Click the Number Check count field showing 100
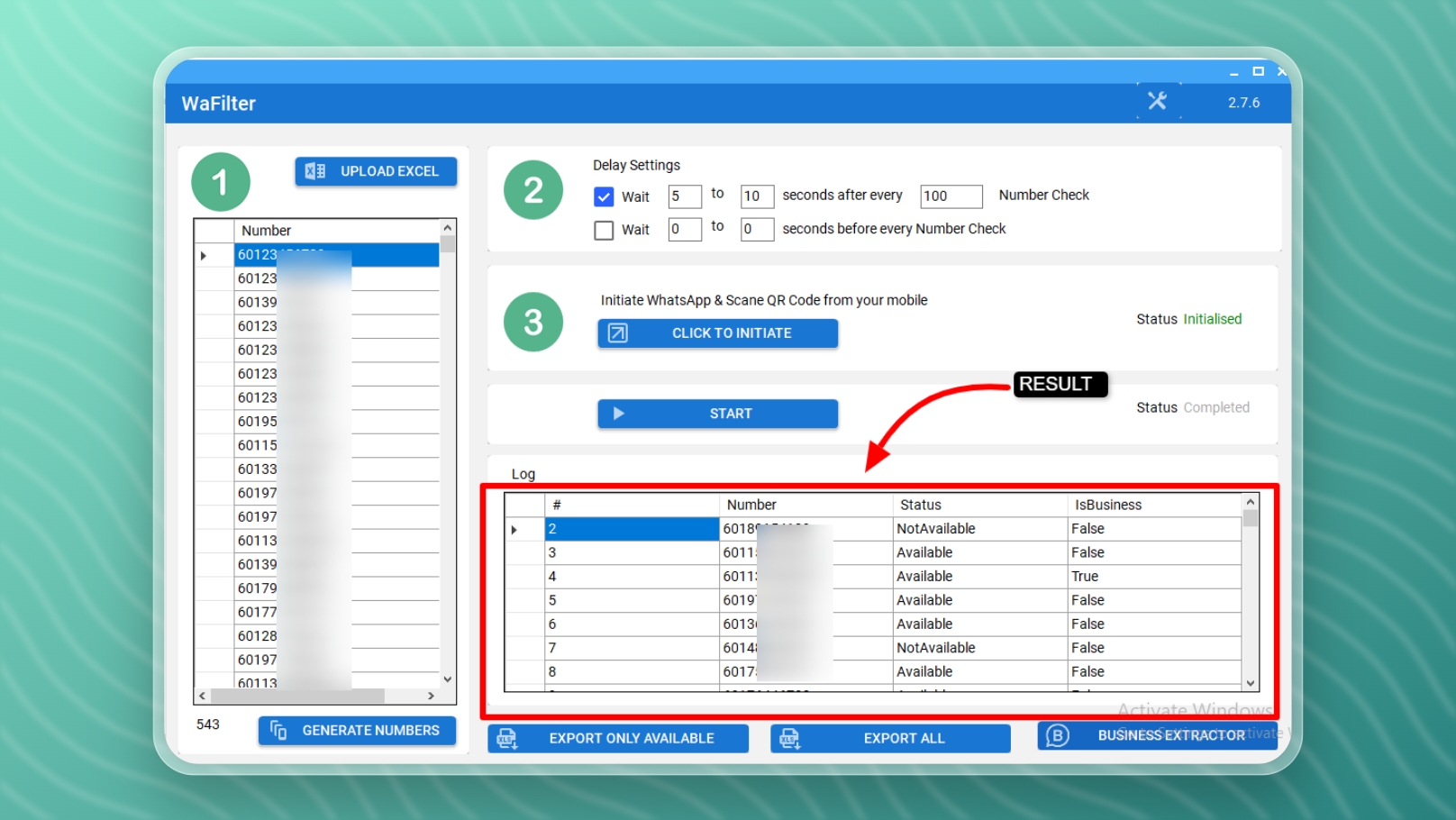This screenshot has width=1456, height=820. tap(950, 196)
